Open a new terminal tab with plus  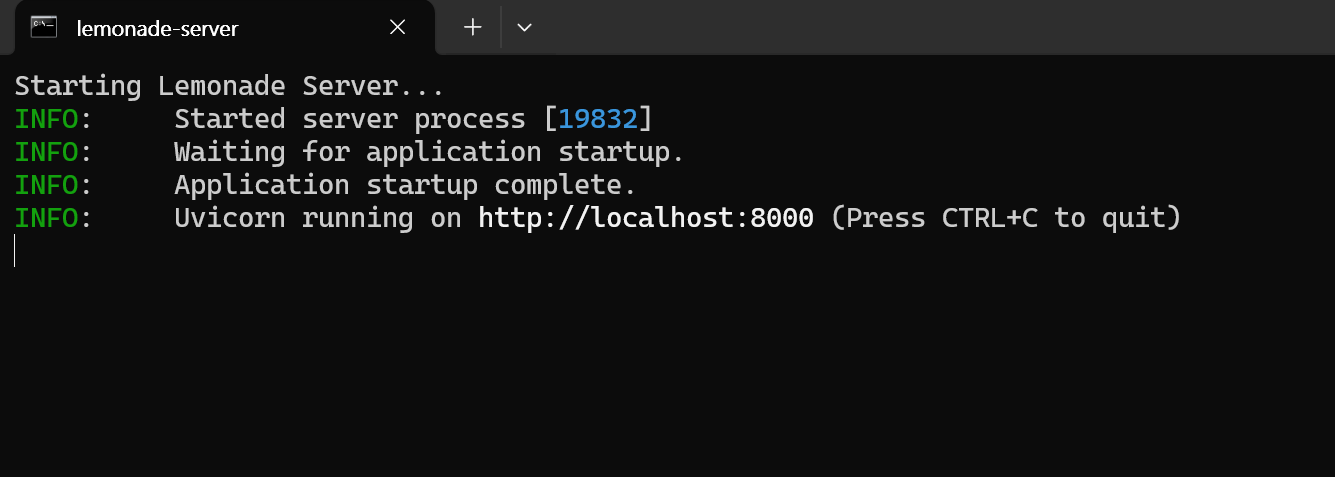tap(473, 27)
